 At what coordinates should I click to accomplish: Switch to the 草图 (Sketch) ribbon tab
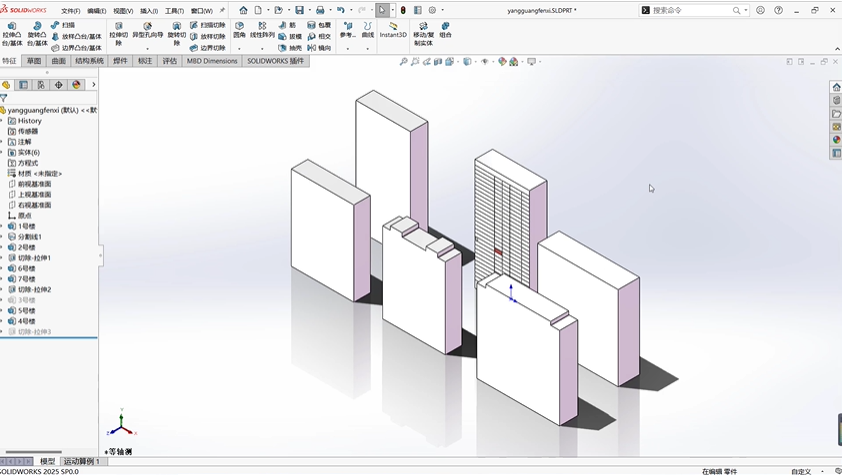click(34, 61)
